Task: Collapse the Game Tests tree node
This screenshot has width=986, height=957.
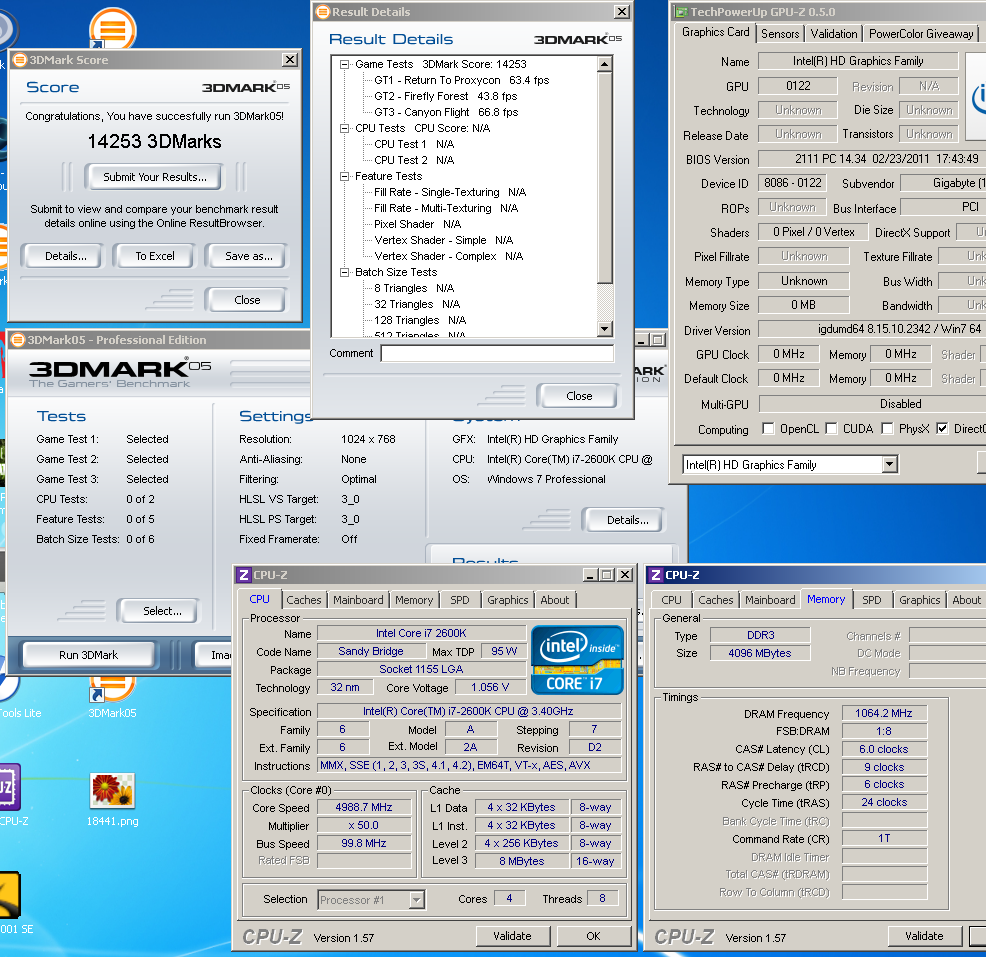Action: click(344, 64)
